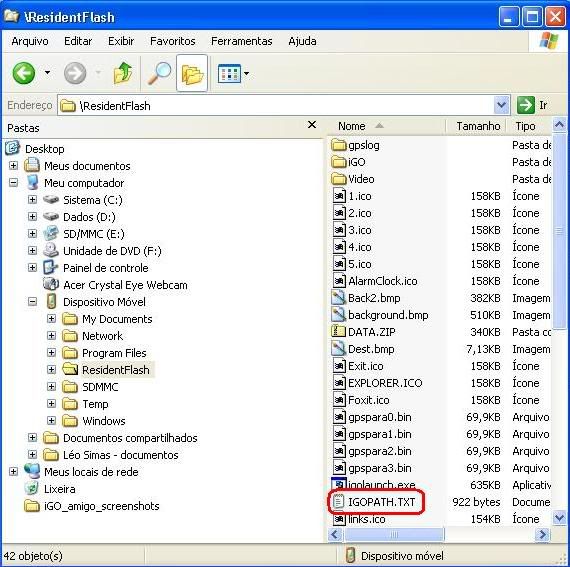Select iGO_amigo_screenshots in folder tree
This screenshot has height=567, width=570.
point(102,506)
